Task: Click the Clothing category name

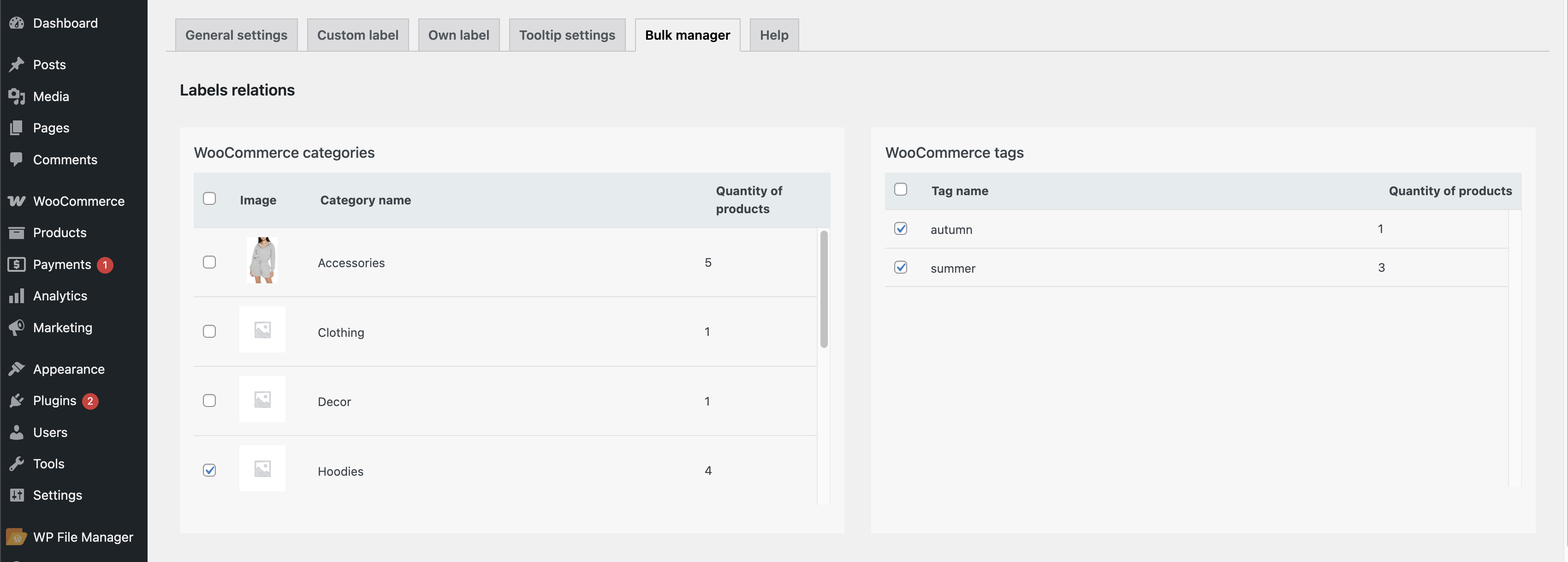Action: point(341,333)
